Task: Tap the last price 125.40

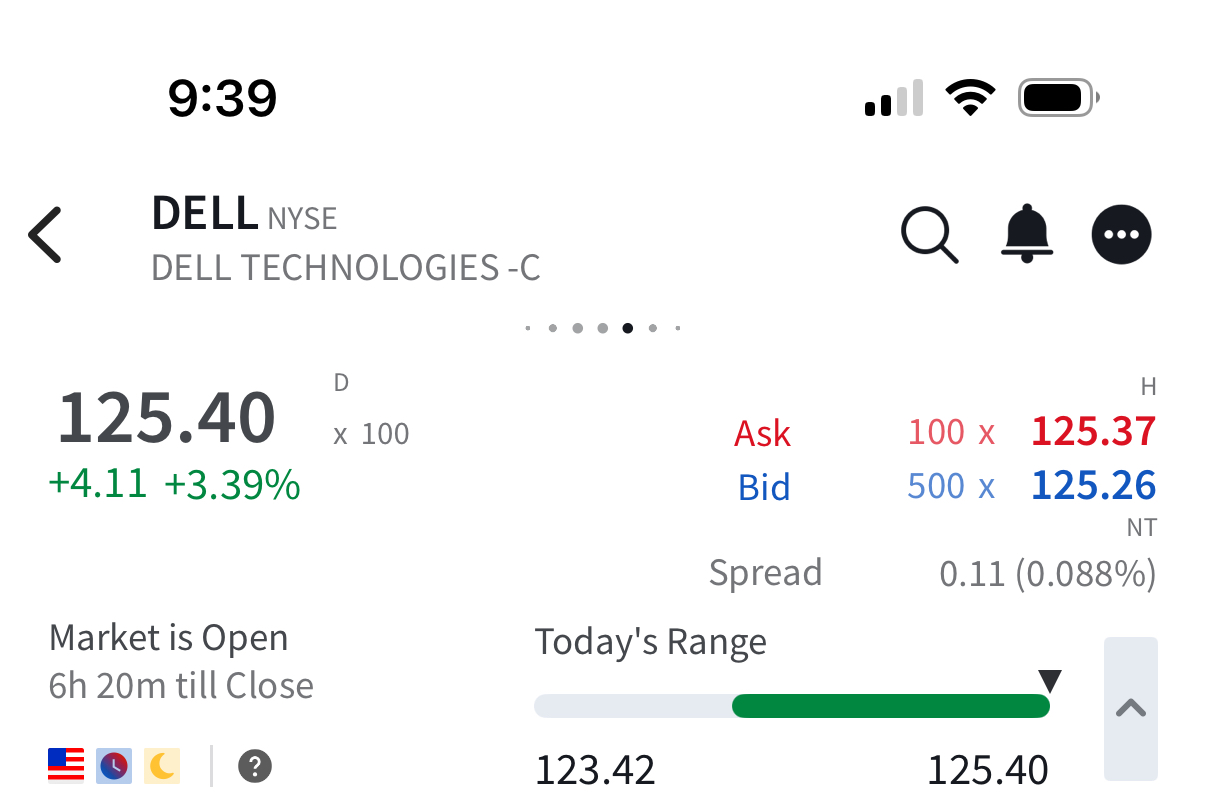Action: (x=166, y=418)
